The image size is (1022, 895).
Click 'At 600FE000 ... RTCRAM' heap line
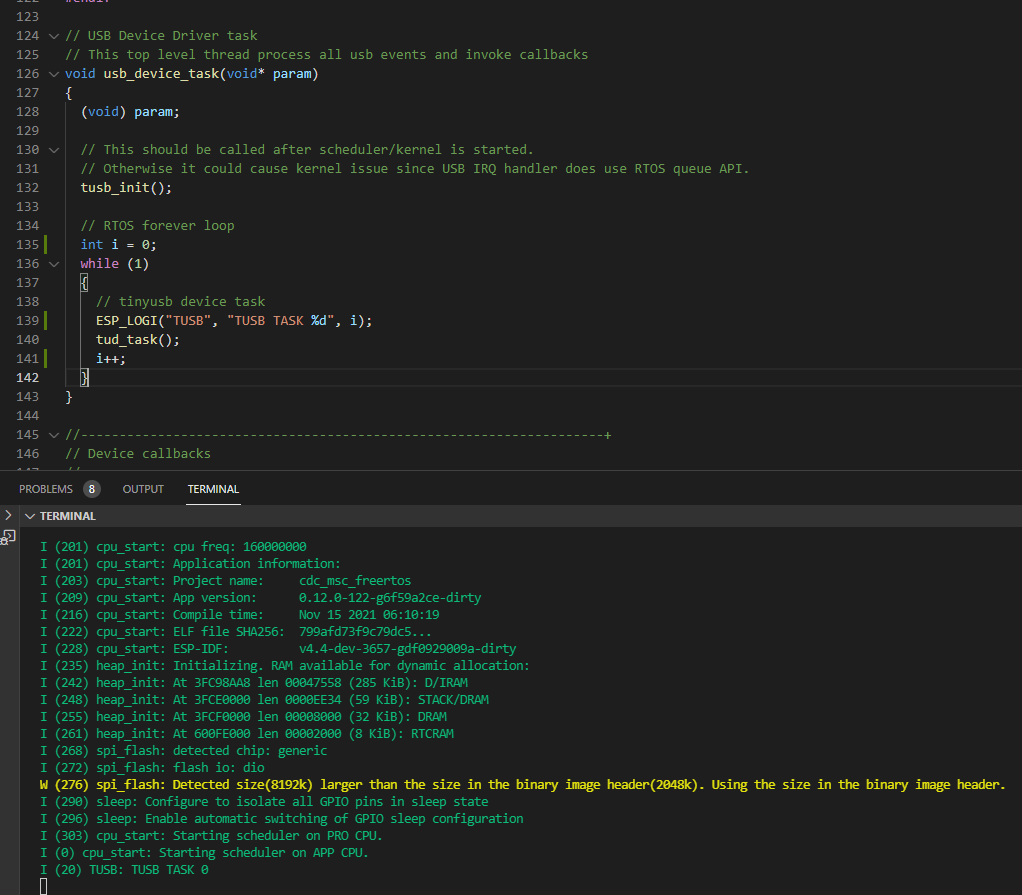(x=246, y=734)
